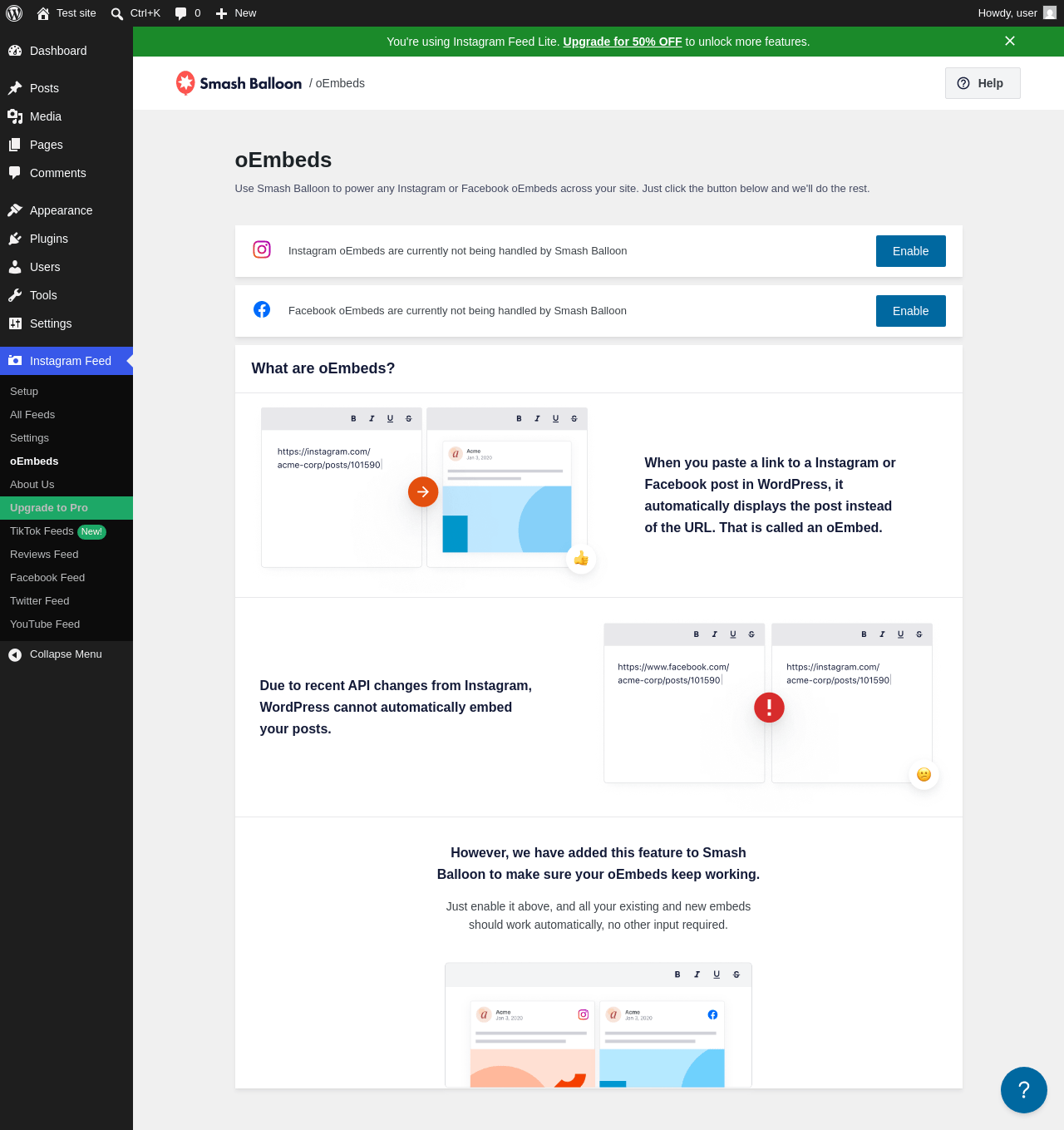Dismiss the green upgrade banner
The width and height of the screenshot is (1064, 1130).
pyautogui.click(x=1010, y=41)
